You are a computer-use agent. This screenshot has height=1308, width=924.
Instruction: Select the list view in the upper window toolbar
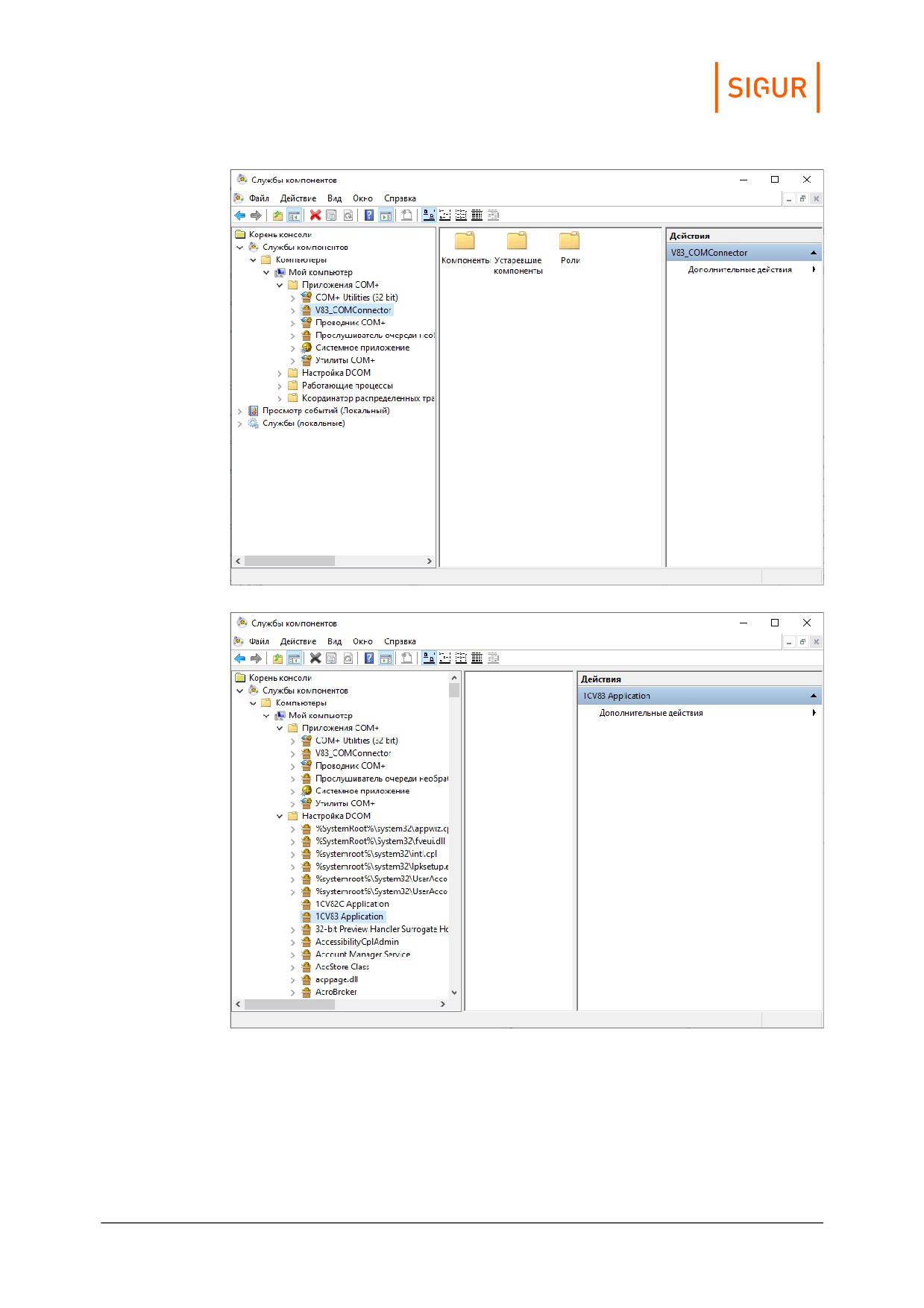click(x=461, y=216)
